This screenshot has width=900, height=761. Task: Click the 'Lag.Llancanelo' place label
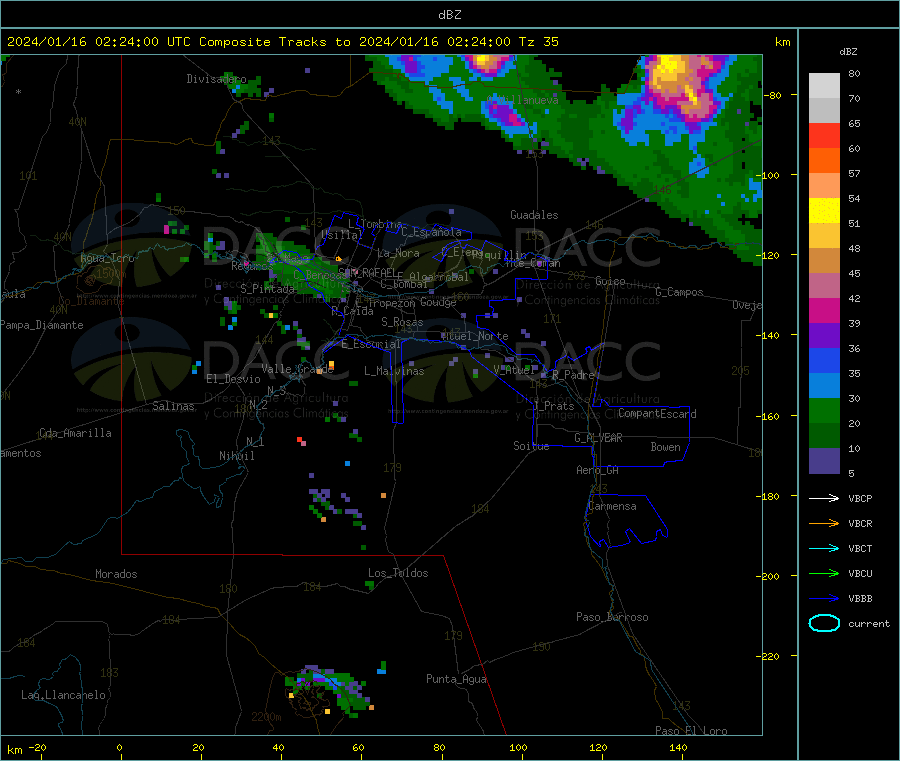63,695
